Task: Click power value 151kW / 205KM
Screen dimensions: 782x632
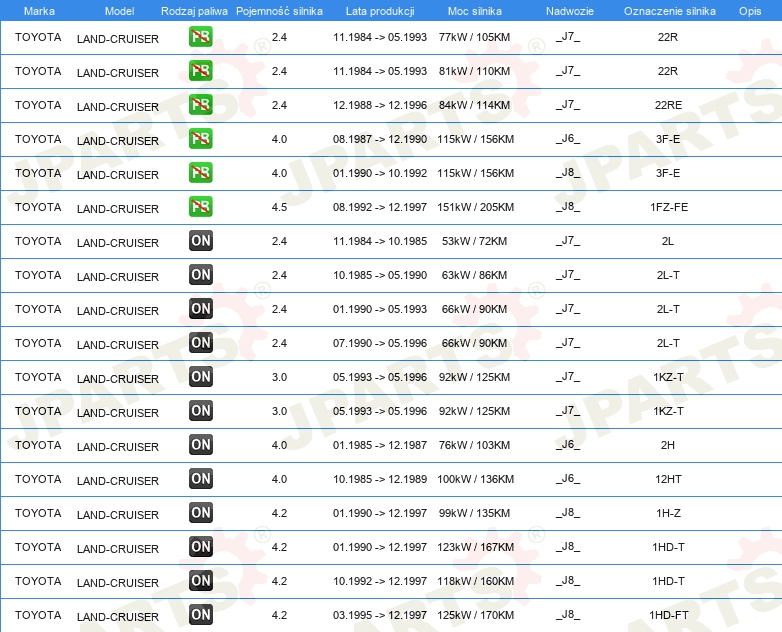Action: pos(475,207)
